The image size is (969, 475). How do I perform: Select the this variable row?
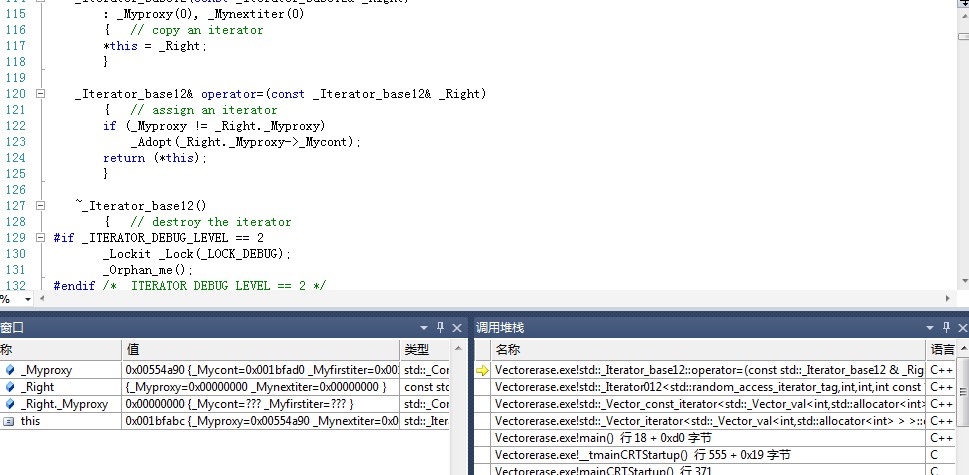click(x=225, y=421)
